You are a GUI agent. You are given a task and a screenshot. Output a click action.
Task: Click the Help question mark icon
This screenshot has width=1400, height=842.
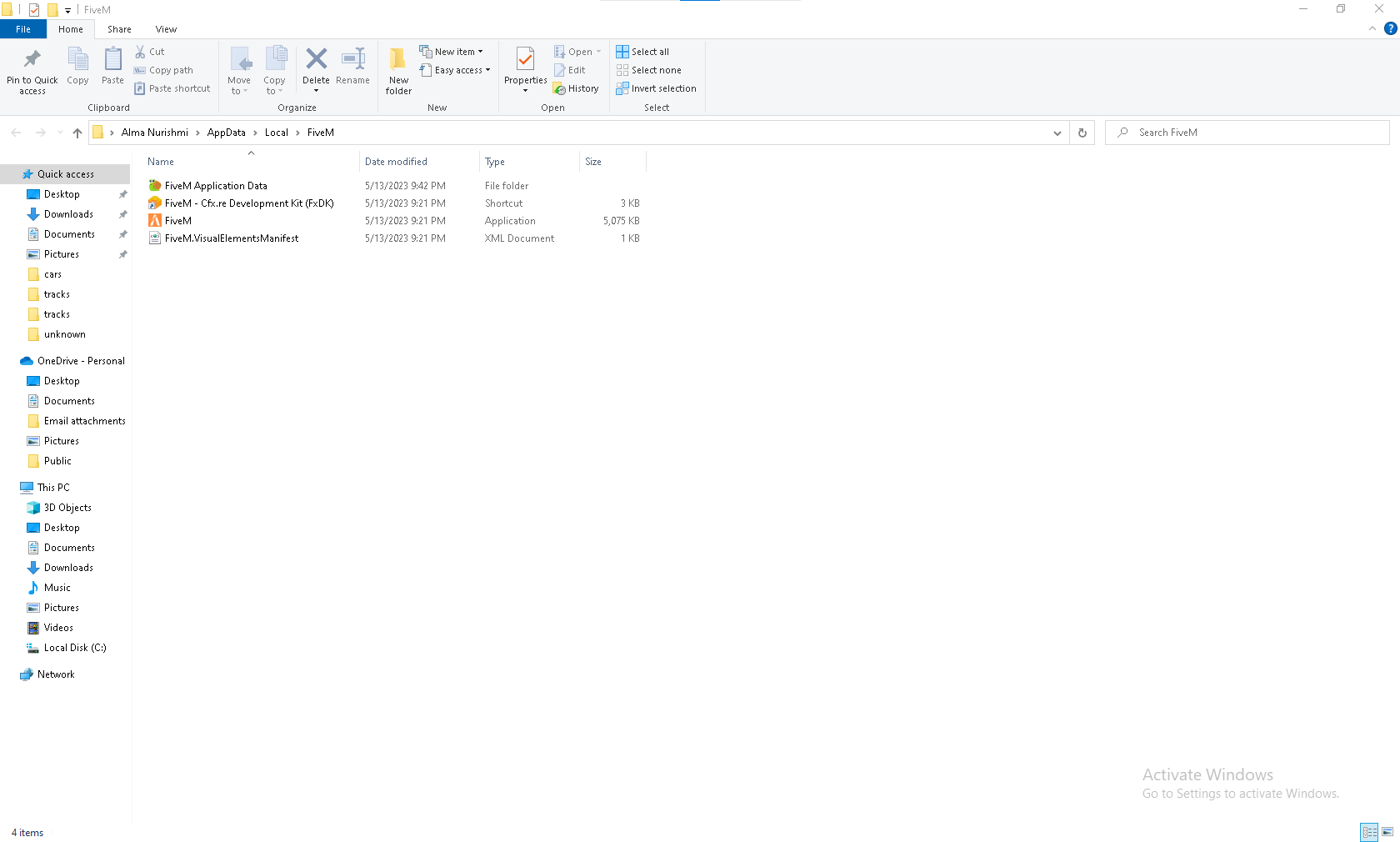tap(1390, 28)
